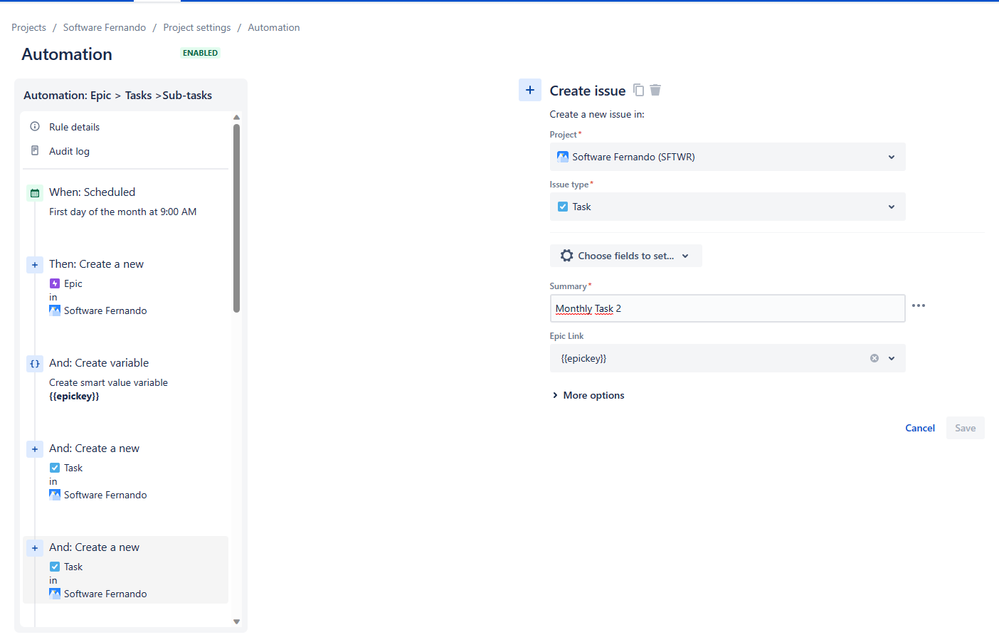The image size is (999, 638).
Task: Open Choose fields to set dropdown
Action: pyautogui.click(x=626, y=256)
